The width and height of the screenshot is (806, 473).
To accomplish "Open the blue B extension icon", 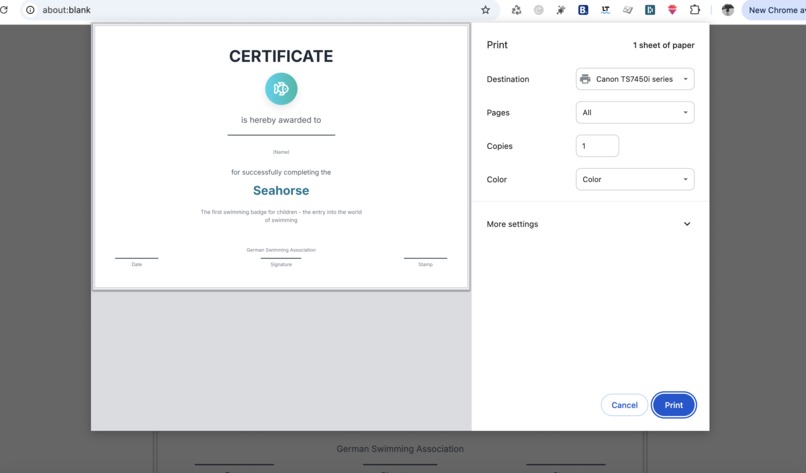I will coord(583,10).
